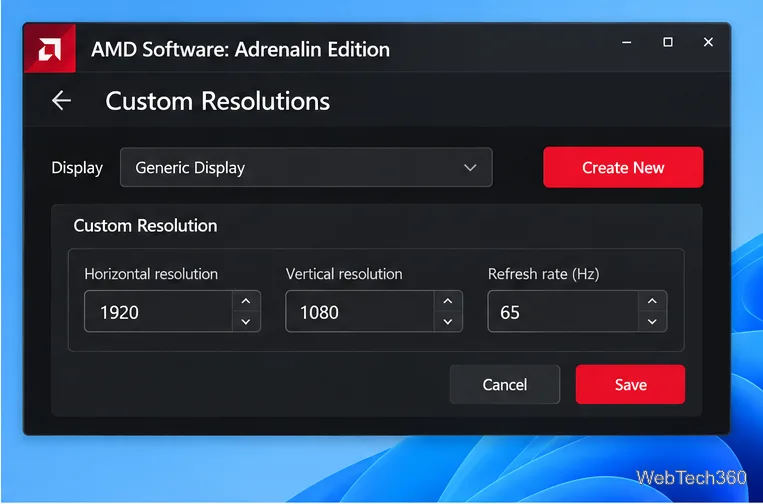Increase vertical resolution with up arrow
This screenshot has width=763, height=504.
click(448, 301)
